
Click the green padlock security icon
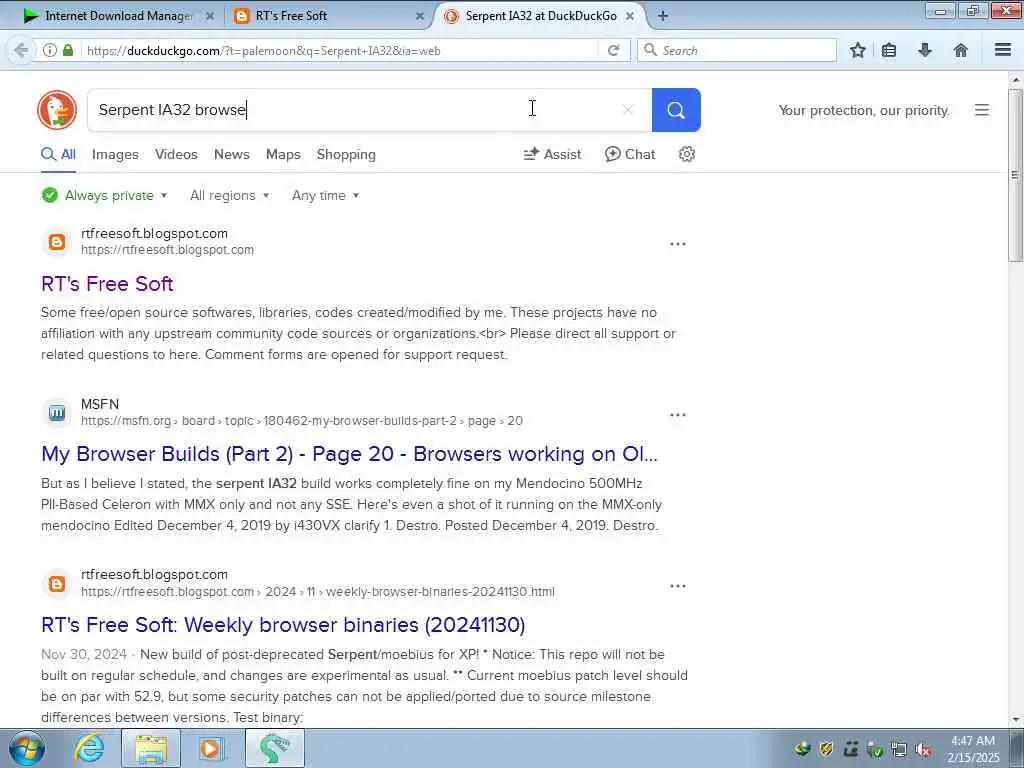click(x=68, y=50)
